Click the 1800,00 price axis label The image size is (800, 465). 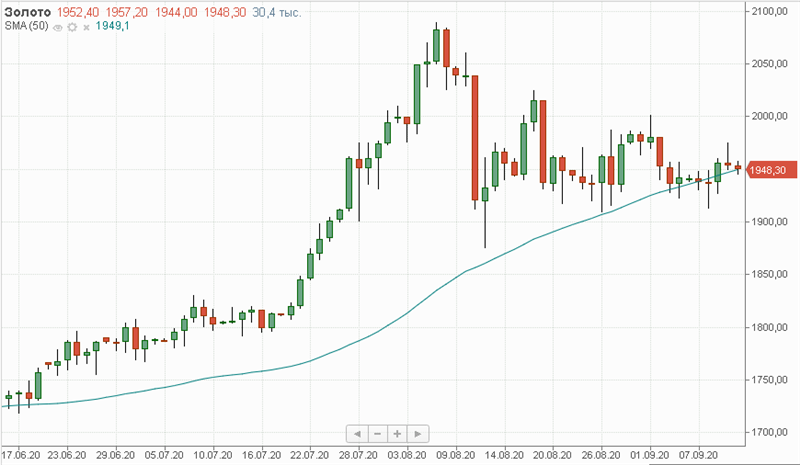(769, 327)
